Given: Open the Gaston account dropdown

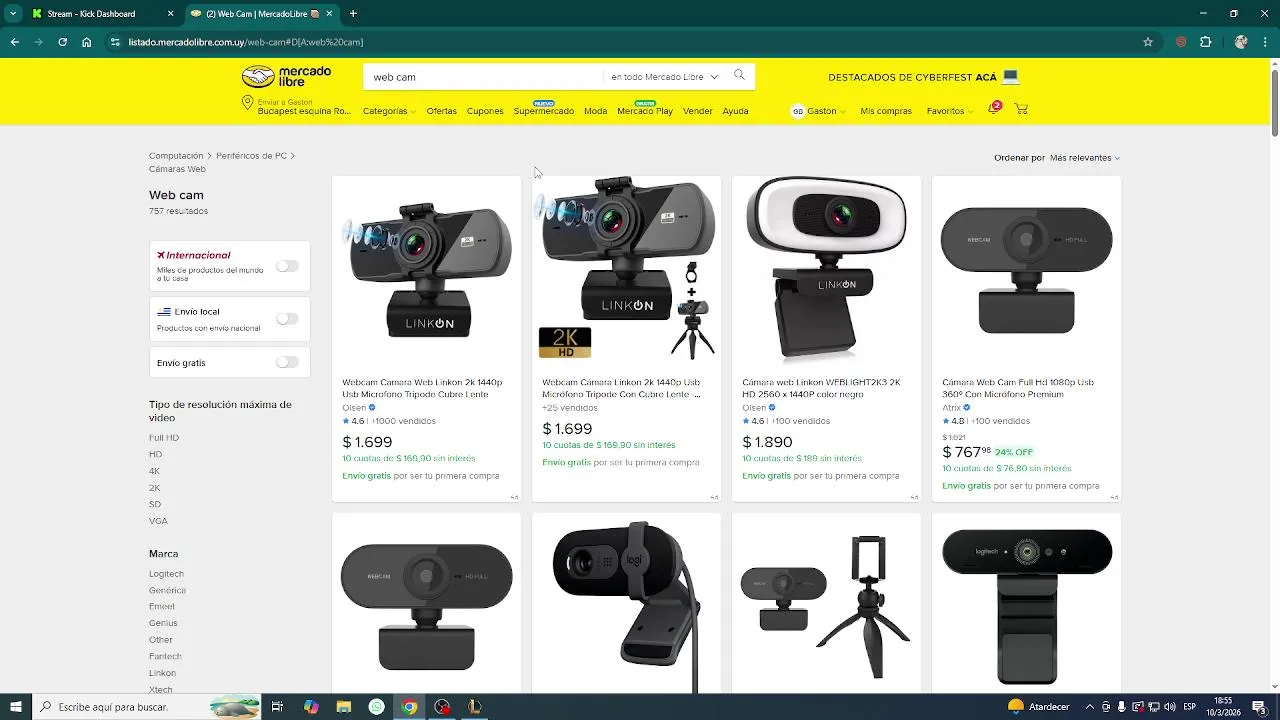Looking at the screenshot, I should pos(817,111).
